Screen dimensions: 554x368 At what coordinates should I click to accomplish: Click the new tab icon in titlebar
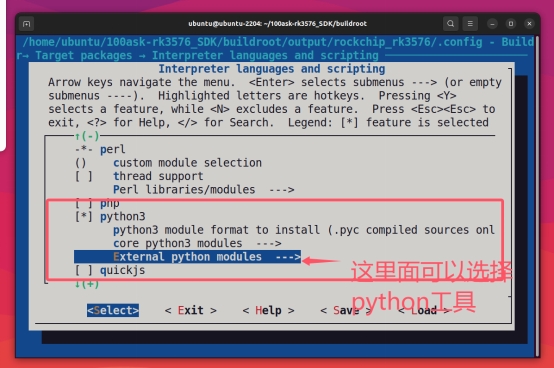(26, 24)
